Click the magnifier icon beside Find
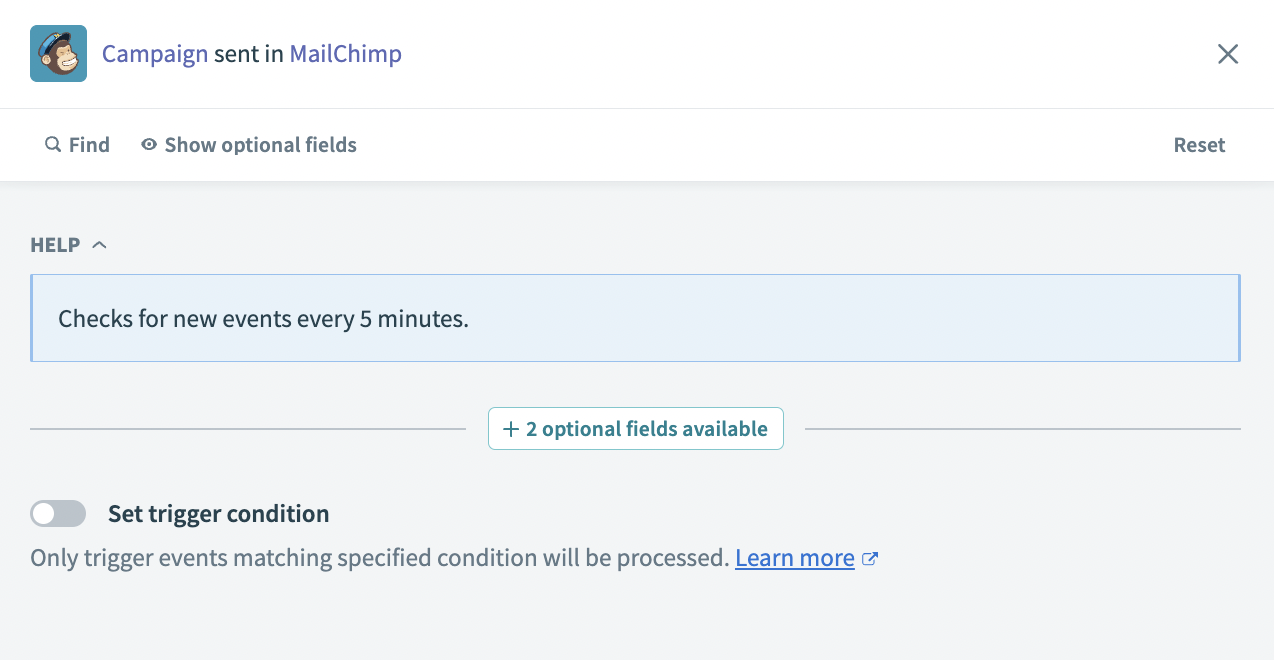The height and width of the screenshot is (660, 1274). (53, 145)
